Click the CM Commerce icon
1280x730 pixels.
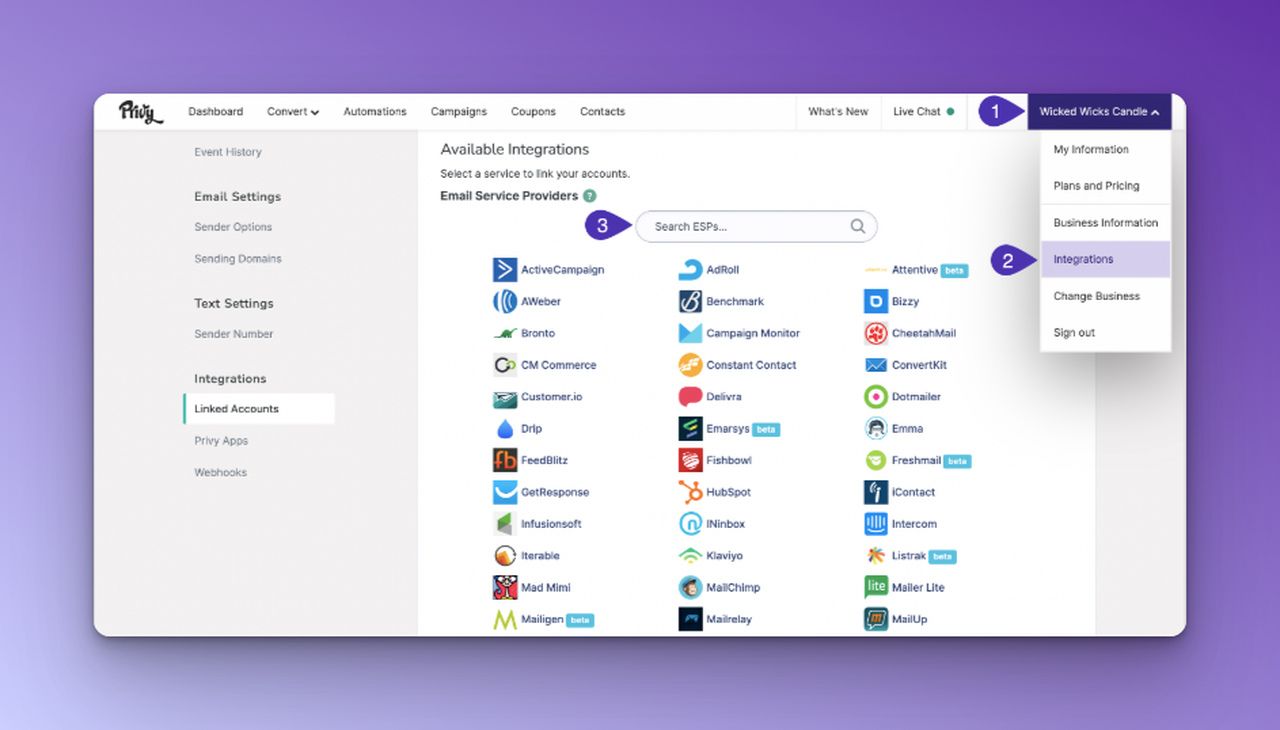pos(505,365)
